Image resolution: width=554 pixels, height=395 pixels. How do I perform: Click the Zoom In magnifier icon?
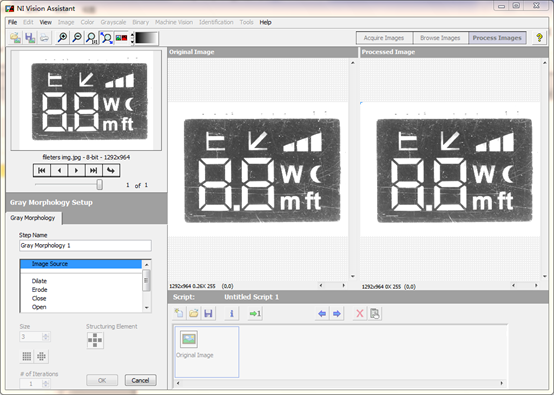62,38
